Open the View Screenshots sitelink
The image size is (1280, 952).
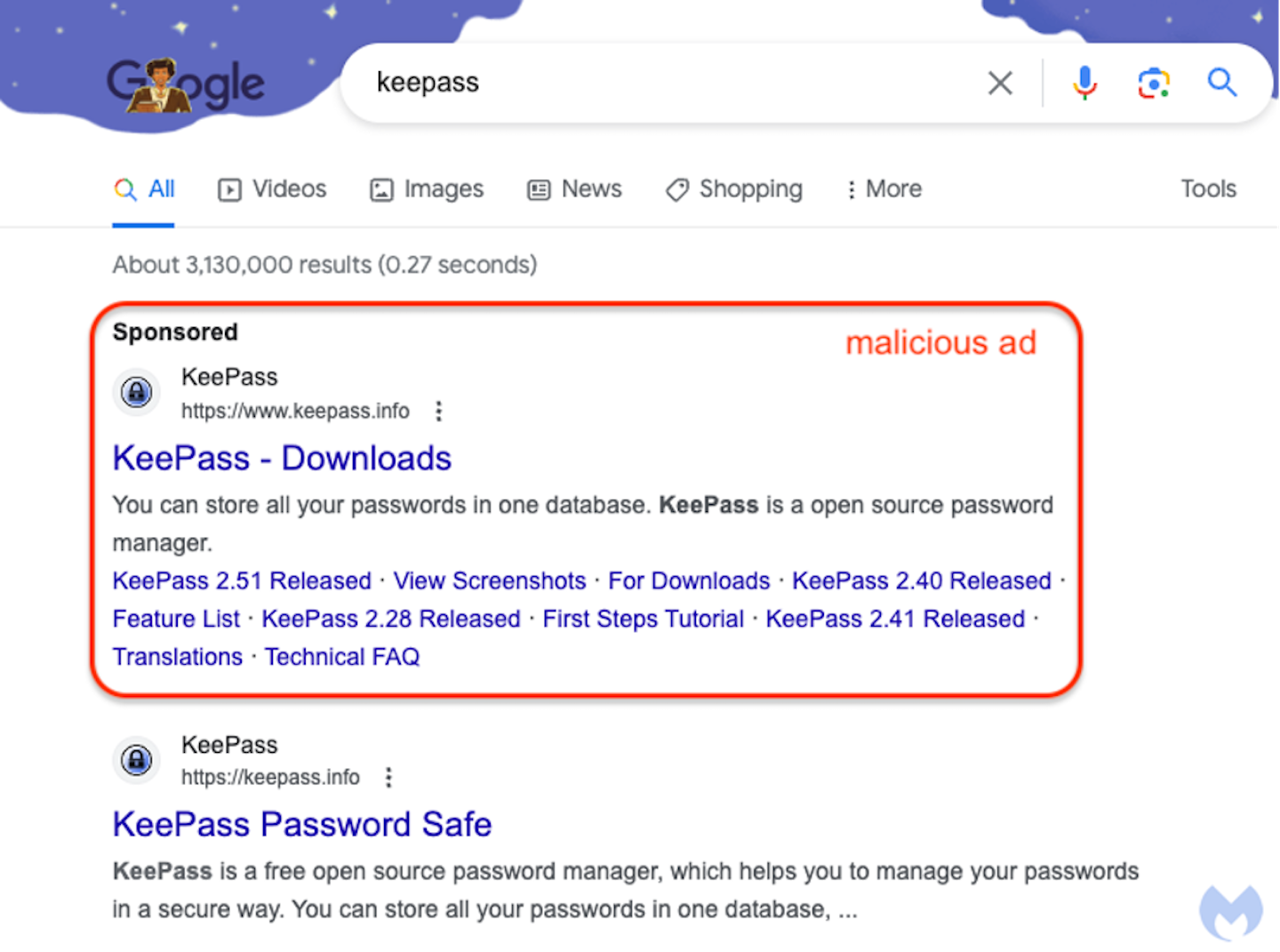click(489, 580)
